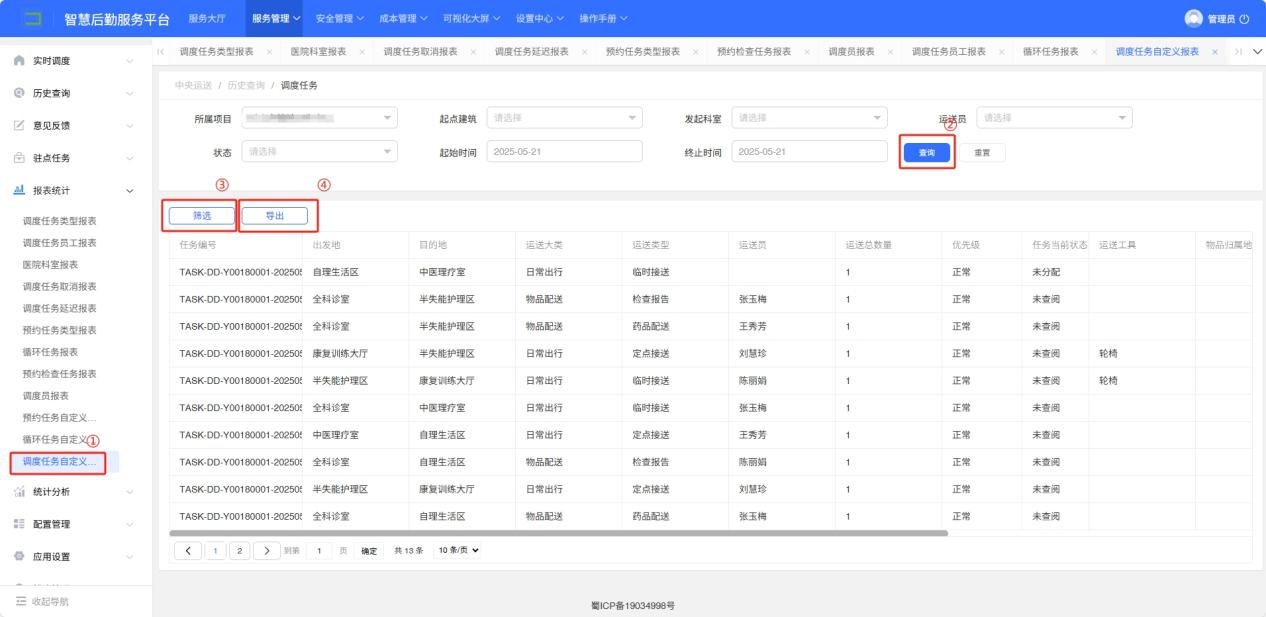Close the 调度任务延迟报表 tab
Image resolution: width=1266 pixels, height=617 pixels.
tap(584, 51)
